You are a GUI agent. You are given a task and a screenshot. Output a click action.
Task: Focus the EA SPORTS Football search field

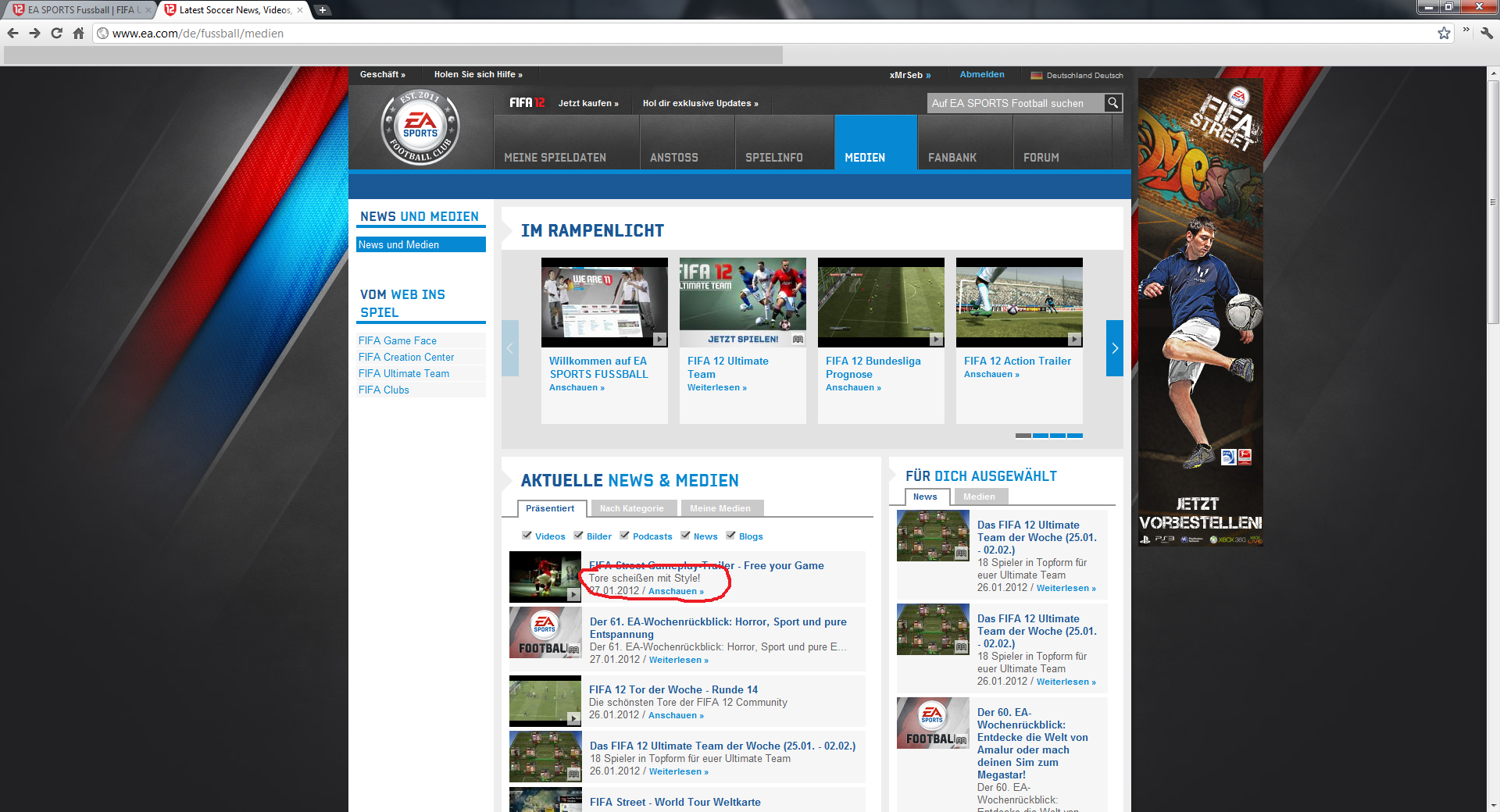[1016, 103]
